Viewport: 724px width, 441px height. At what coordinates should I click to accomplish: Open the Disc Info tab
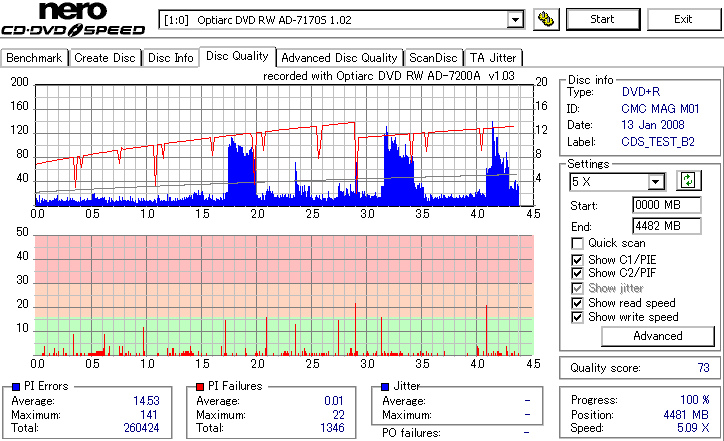(170, 58)
